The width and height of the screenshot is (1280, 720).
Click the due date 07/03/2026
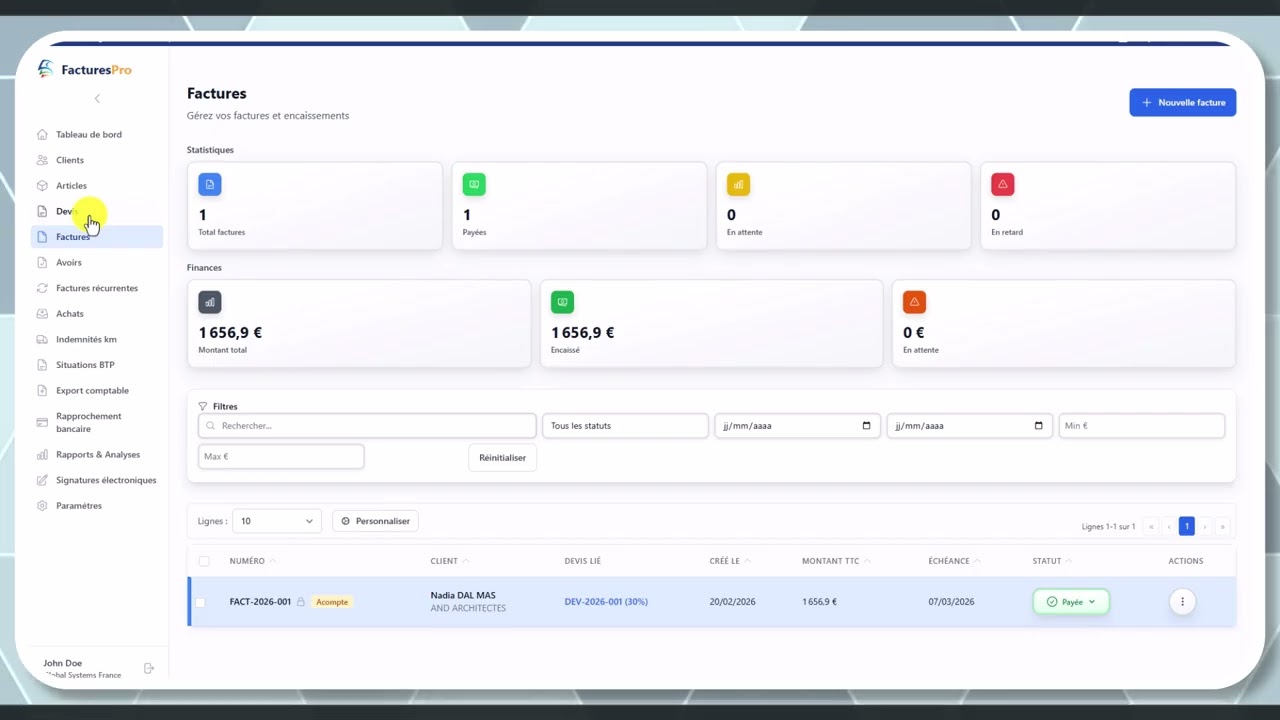coord(951,602)
